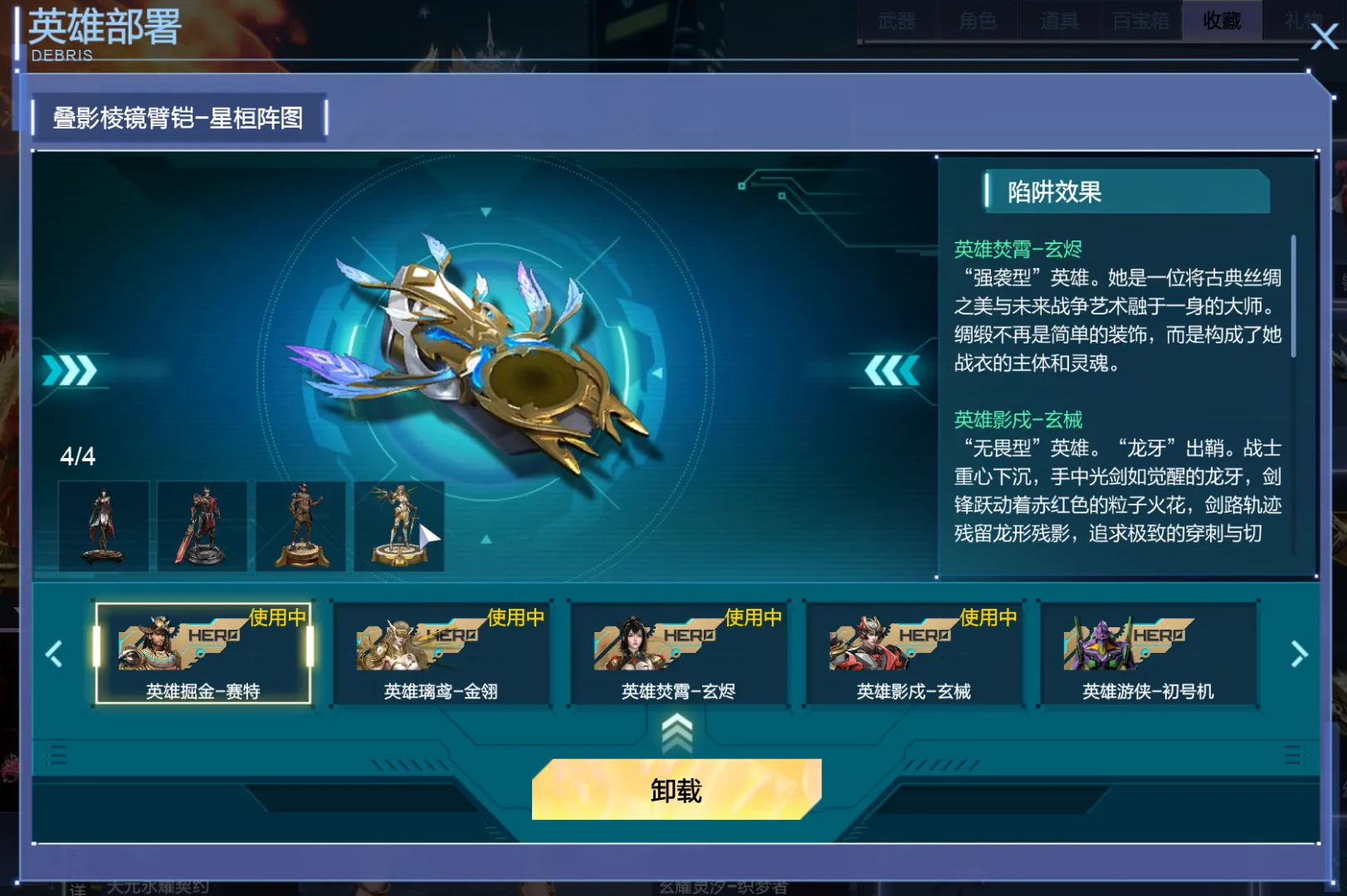Switch to the 收藏 tab
Screen dimensions: 1347x896
(1223, 20)
